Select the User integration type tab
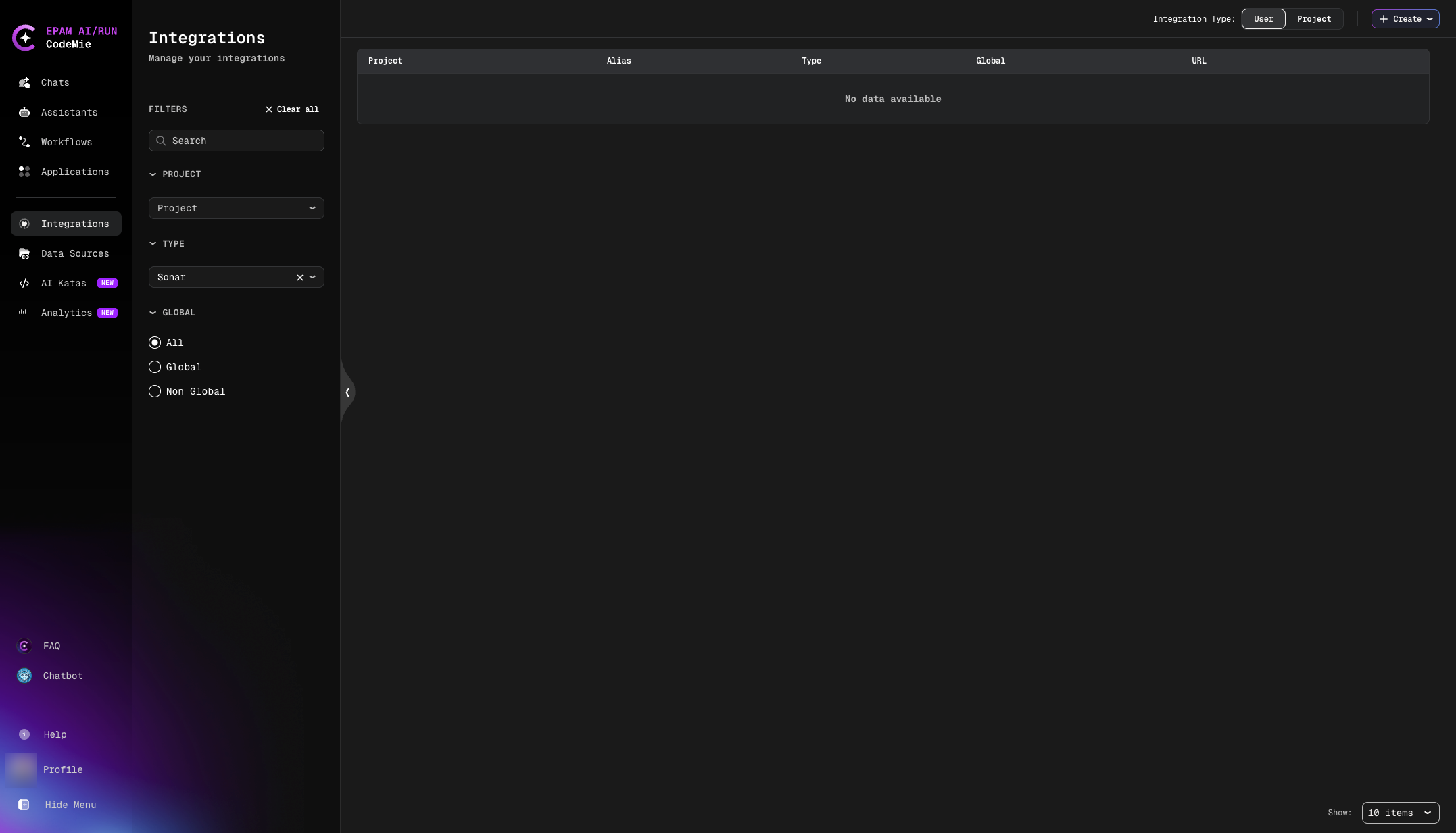1456x833 pixels. point(1263,18)
